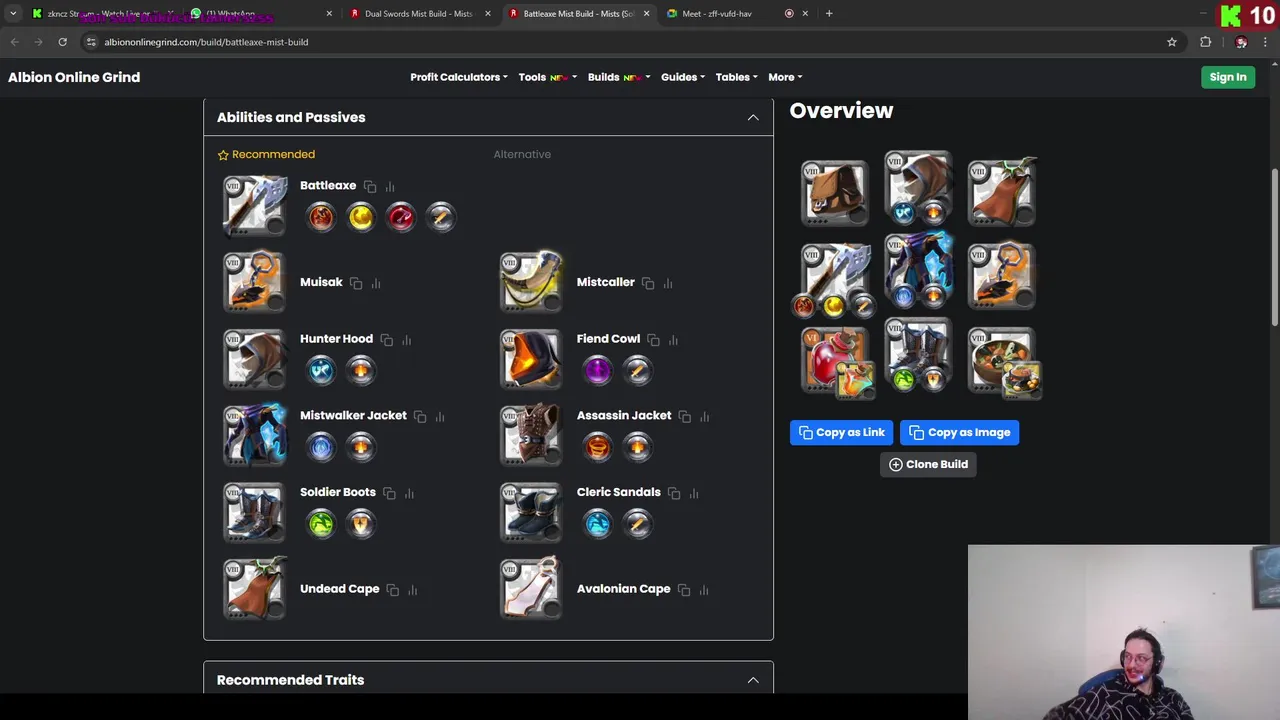Select the fourth Battleaxe passive ability

coord(441,217)
